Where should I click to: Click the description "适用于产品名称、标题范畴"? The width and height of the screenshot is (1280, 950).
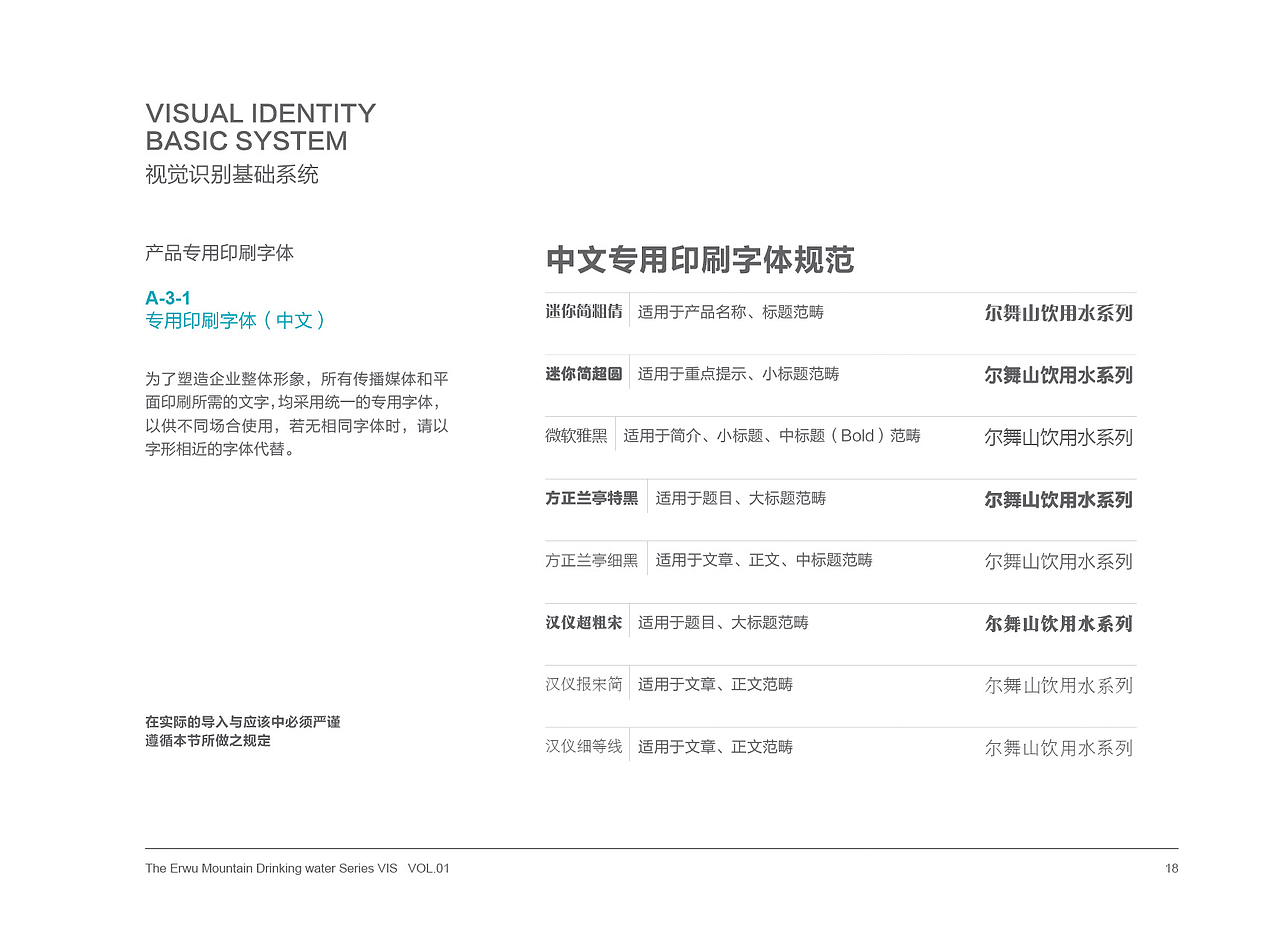pos(731,312)
